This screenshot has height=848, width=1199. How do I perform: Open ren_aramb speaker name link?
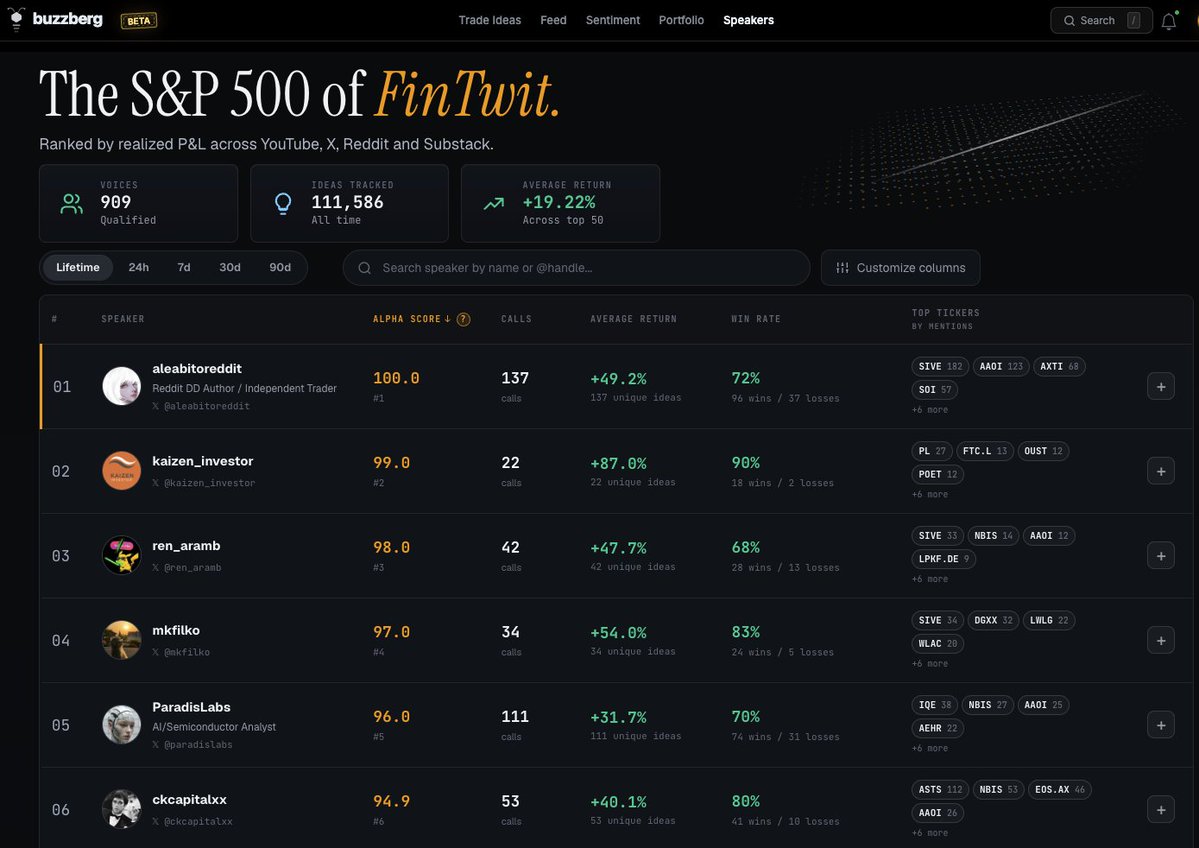coord(186,546)
